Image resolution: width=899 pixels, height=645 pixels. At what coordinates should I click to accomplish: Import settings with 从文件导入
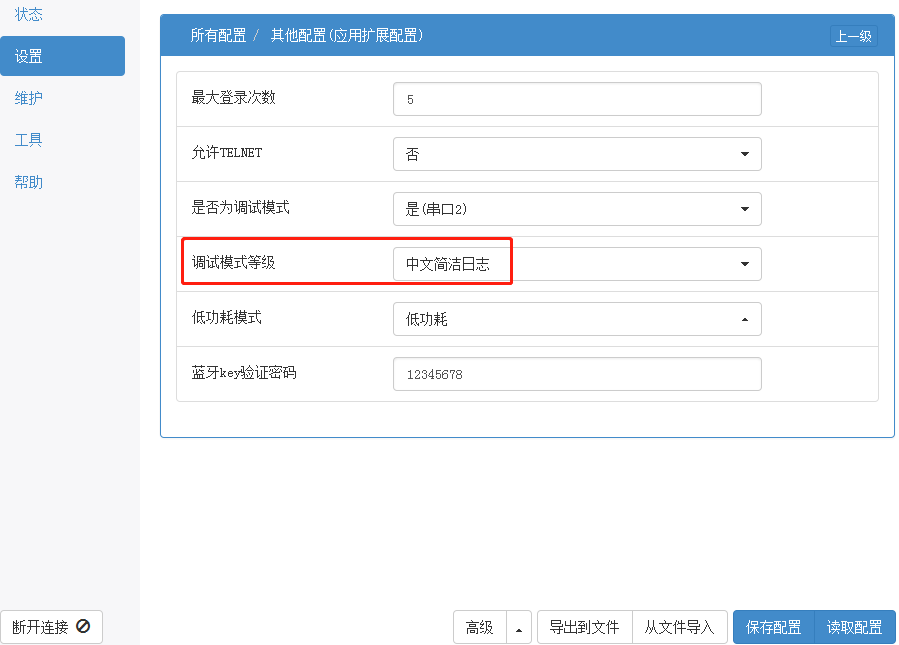pos(680,627)
